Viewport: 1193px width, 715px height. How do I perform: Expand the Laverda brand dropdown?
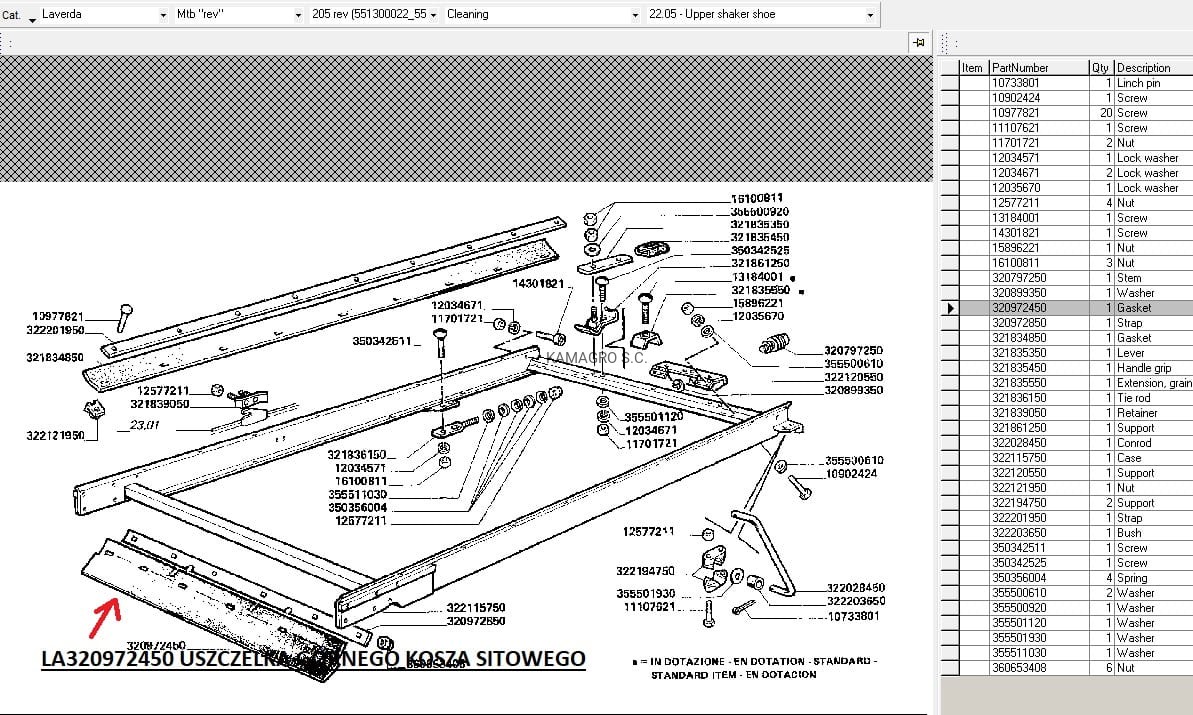point(163,15)
